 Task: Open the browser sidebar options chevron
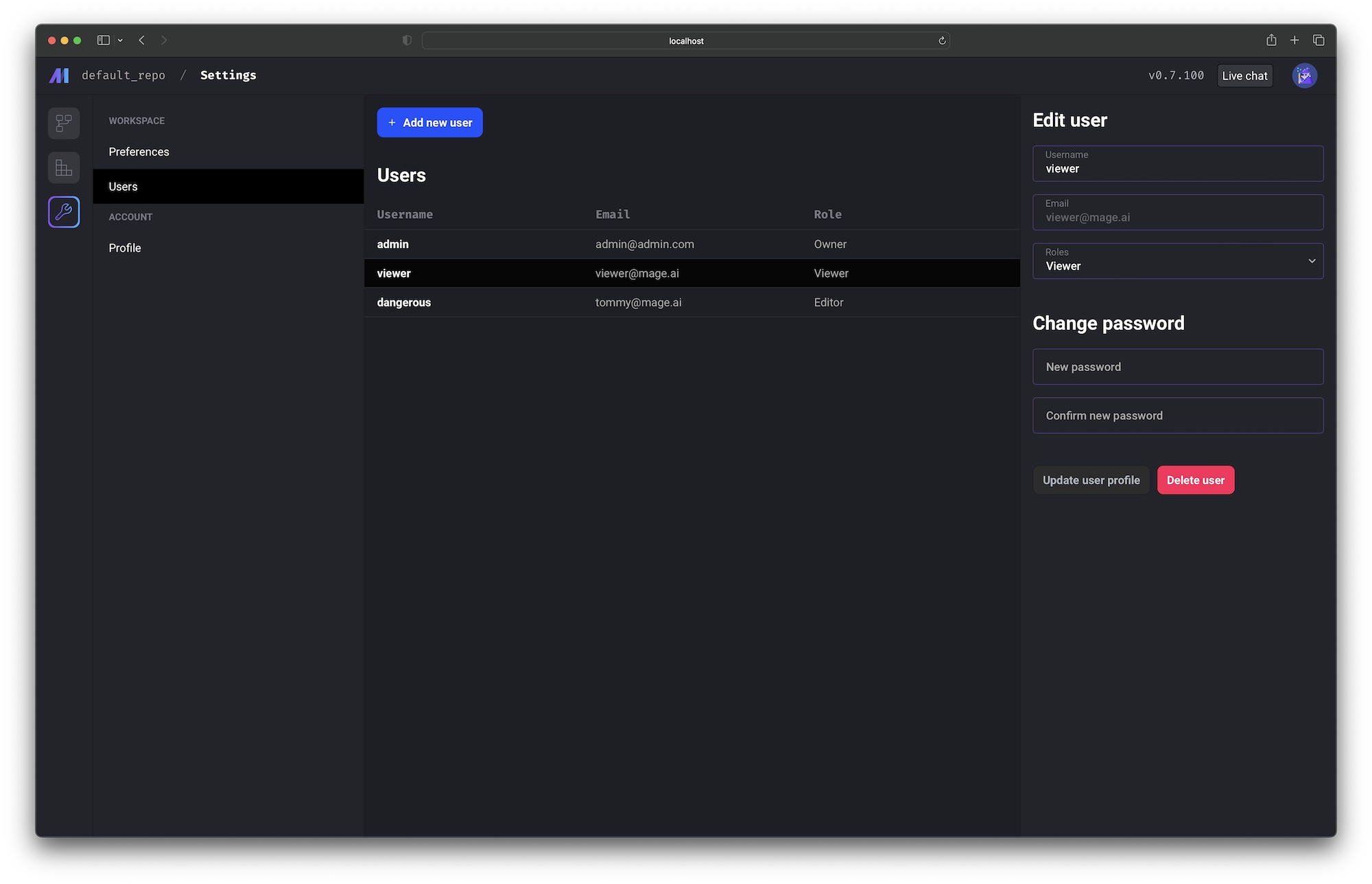[x=120, y=40]
